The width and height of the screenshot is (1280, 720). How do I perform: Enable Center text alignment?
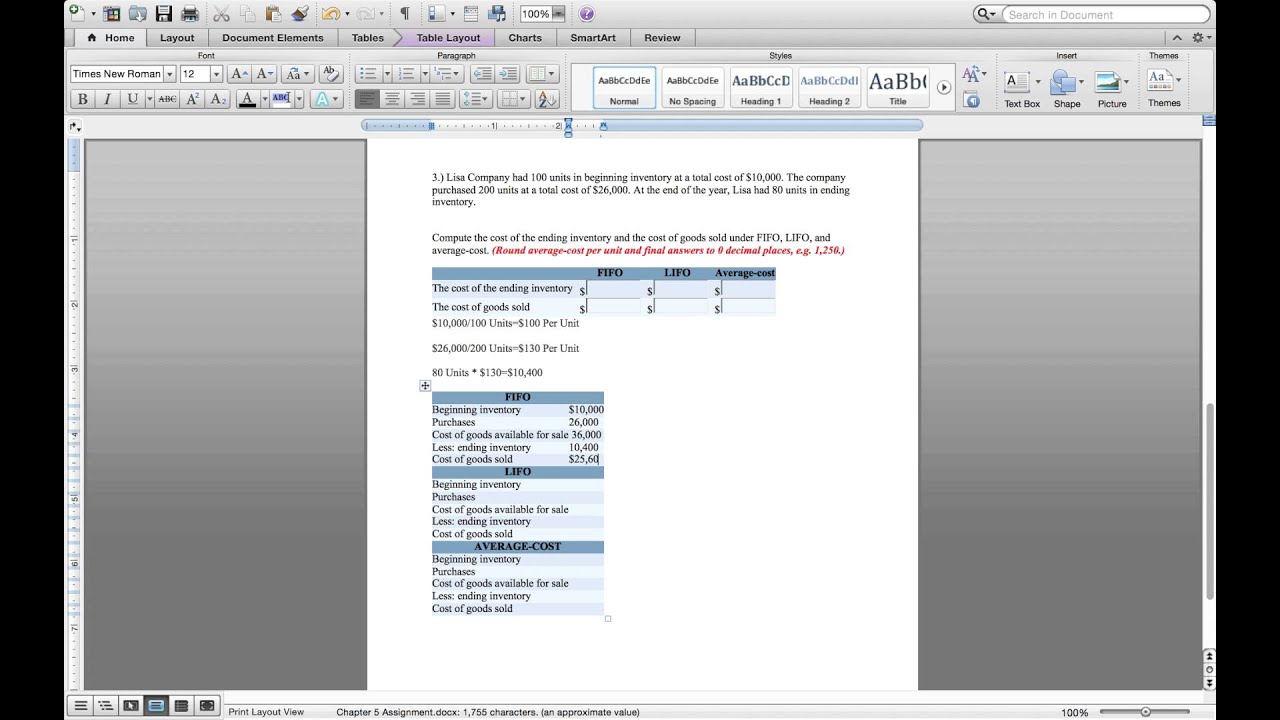(392, 99)
